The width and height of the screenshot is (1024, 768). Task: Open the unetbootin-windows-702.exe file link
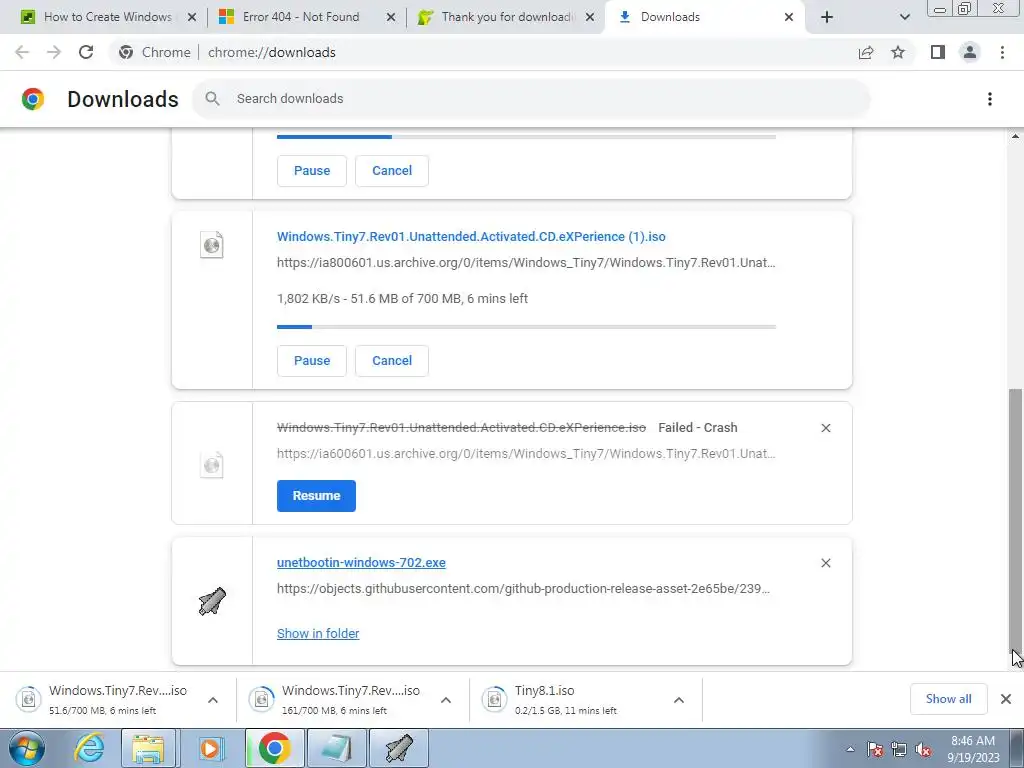361,562
